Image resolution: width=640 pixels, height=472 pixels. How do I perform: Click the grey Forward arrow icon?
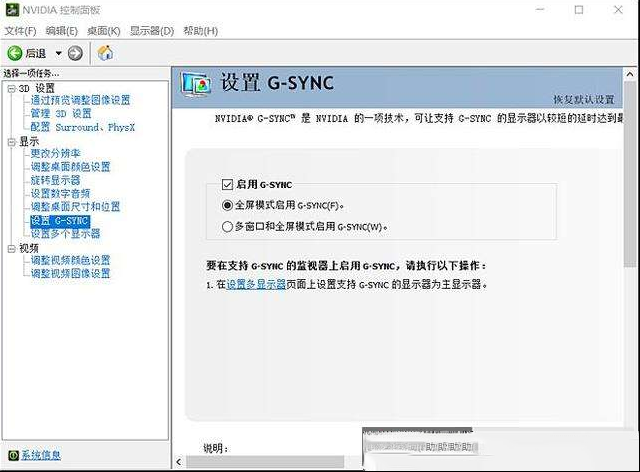point(75,53)
